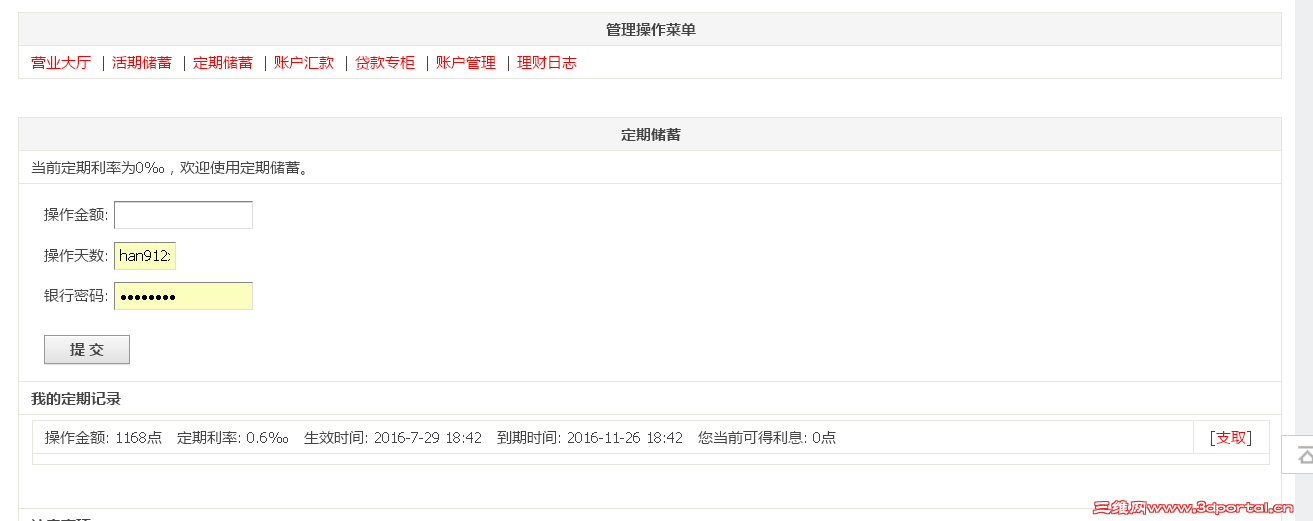Click into the 银行密码 password field
Screen dimensions: 1313x521
click(x=183, y=296)
